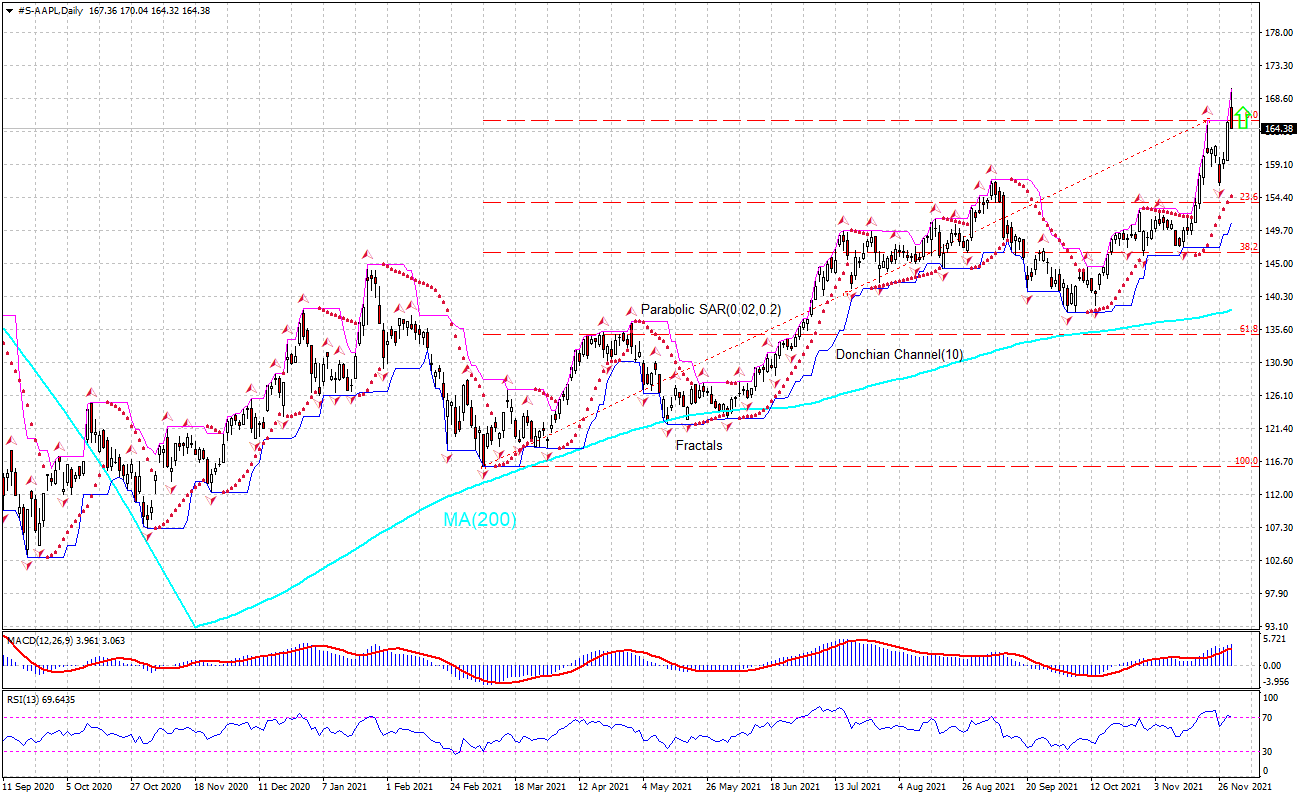Viewport: 1300px width, 798px height.
Task: Click the 164.38 current price tag
Action: [x=1277, y=128]
